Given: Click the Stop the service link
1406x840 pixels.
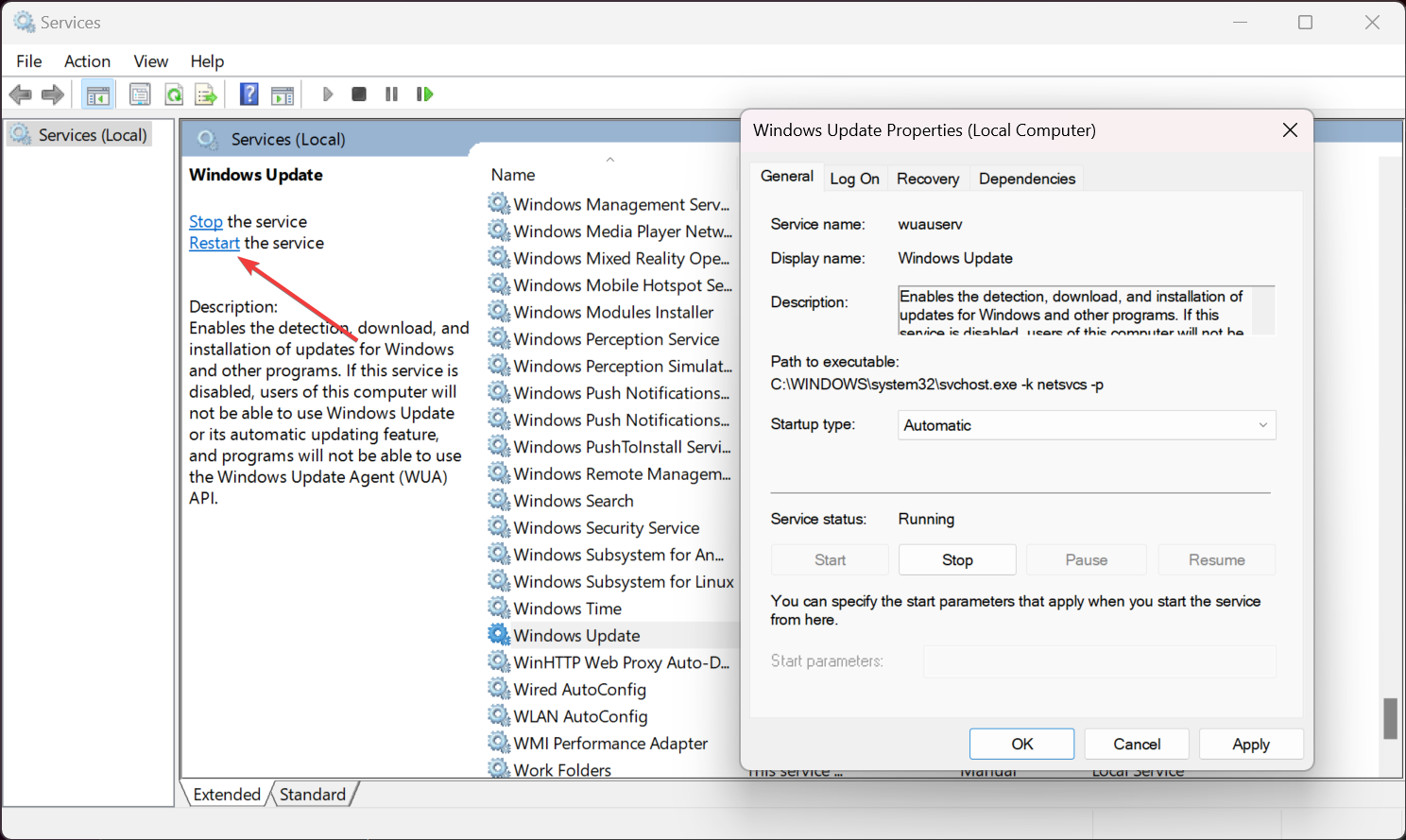Looking at the screenshot, I should pos(206,221).
